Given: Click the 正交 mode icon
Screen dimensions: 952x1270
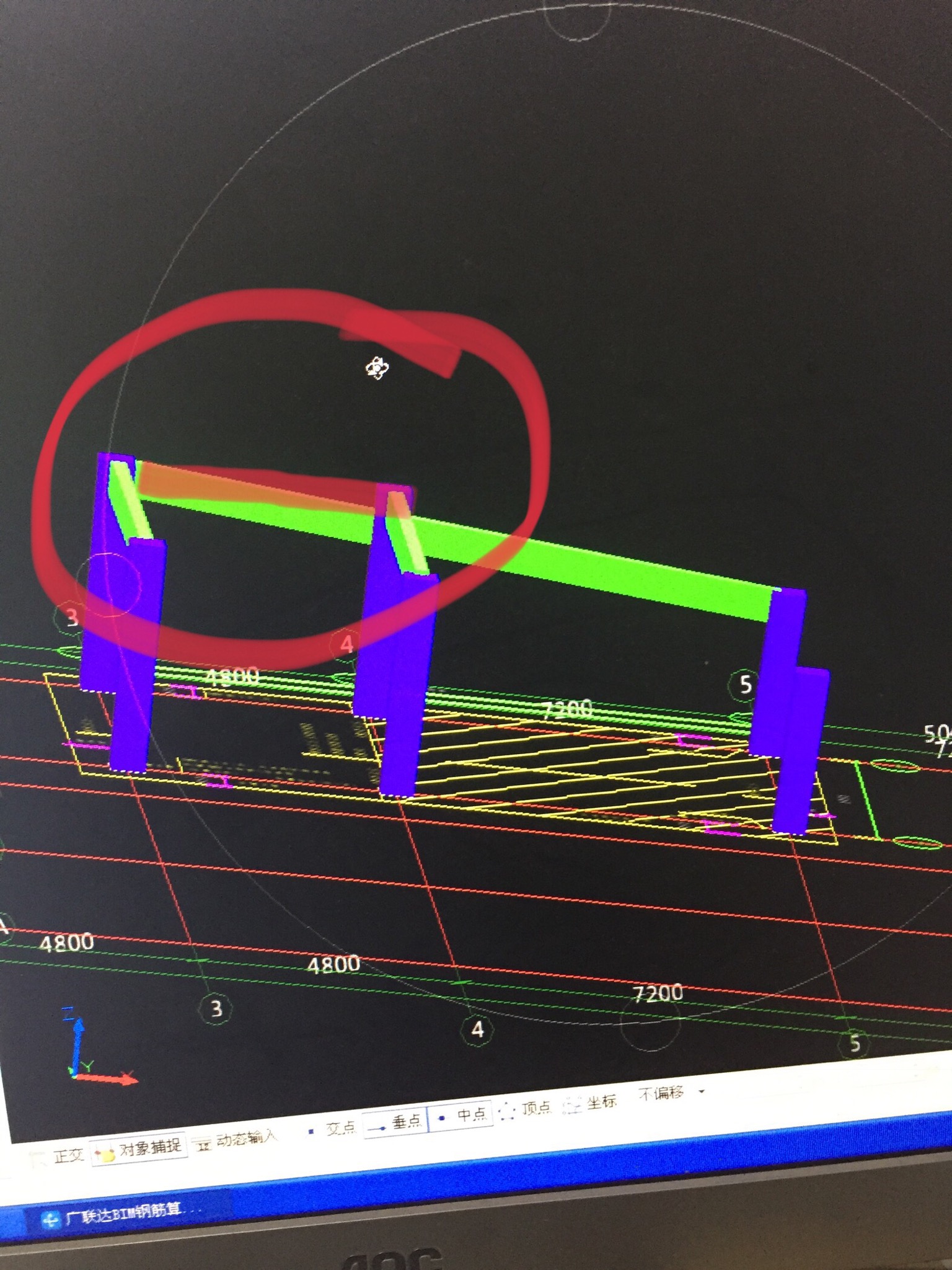Looking at the screenshot, I should [x=40, y=1158].
